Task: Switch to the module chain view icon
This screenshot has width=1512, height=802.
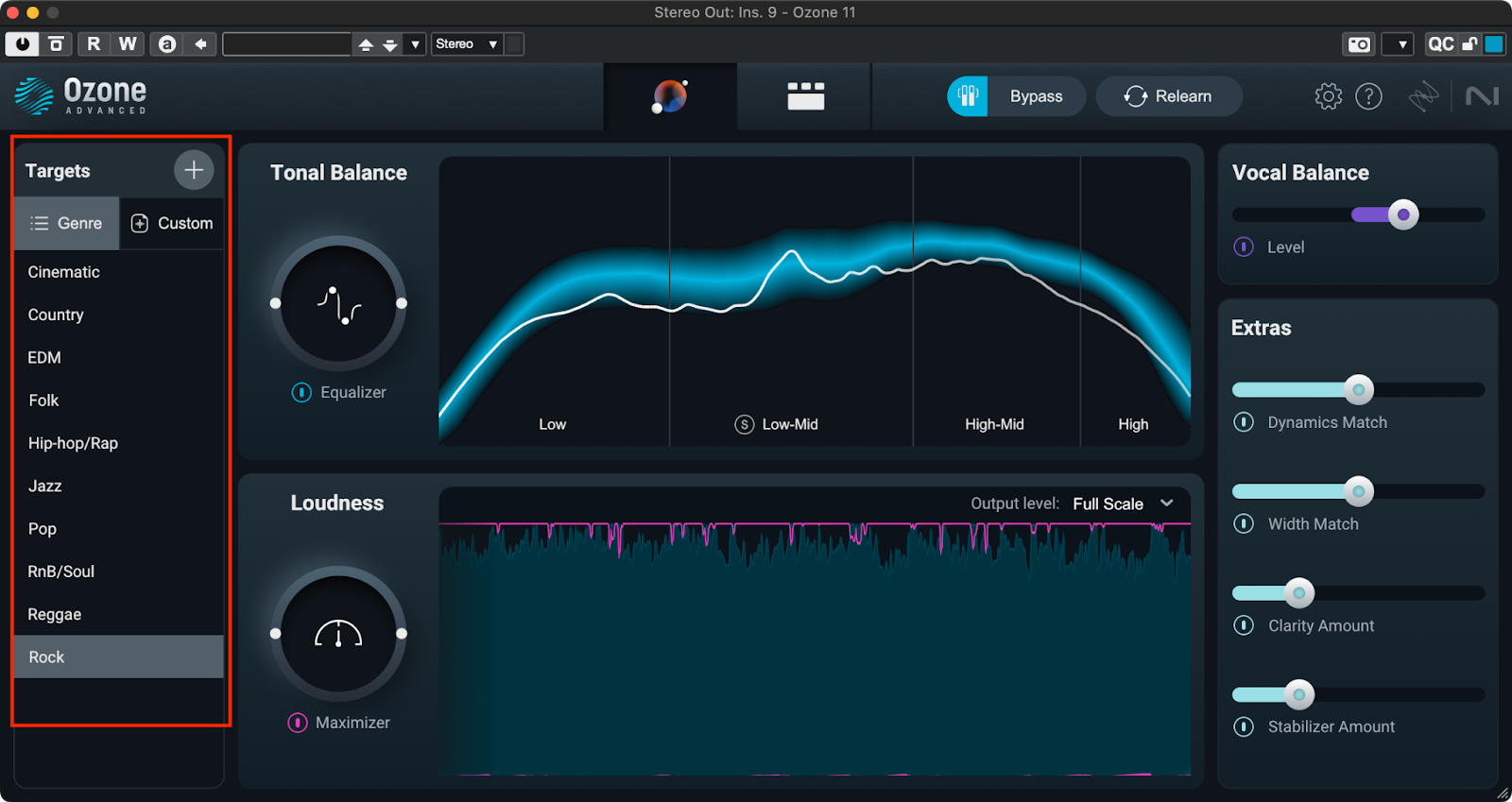Action: (x=805, y=96)
